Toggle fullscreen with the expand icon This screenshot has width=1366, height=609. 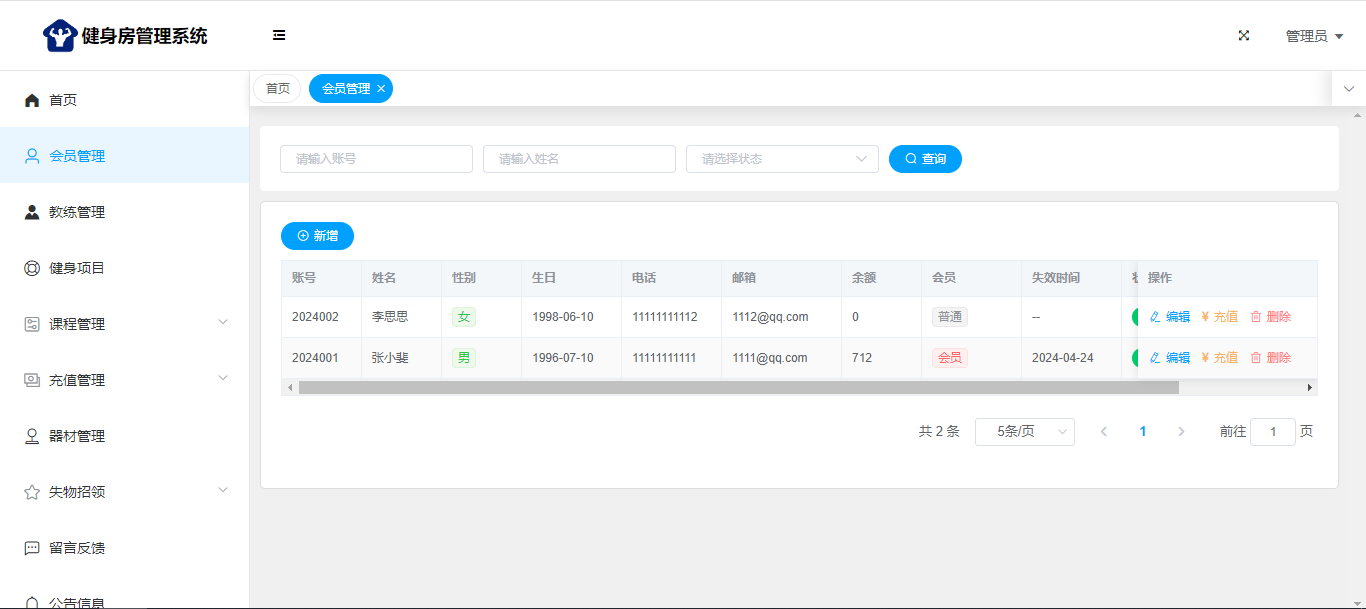pyautogui.click(x=1244, y=35)
